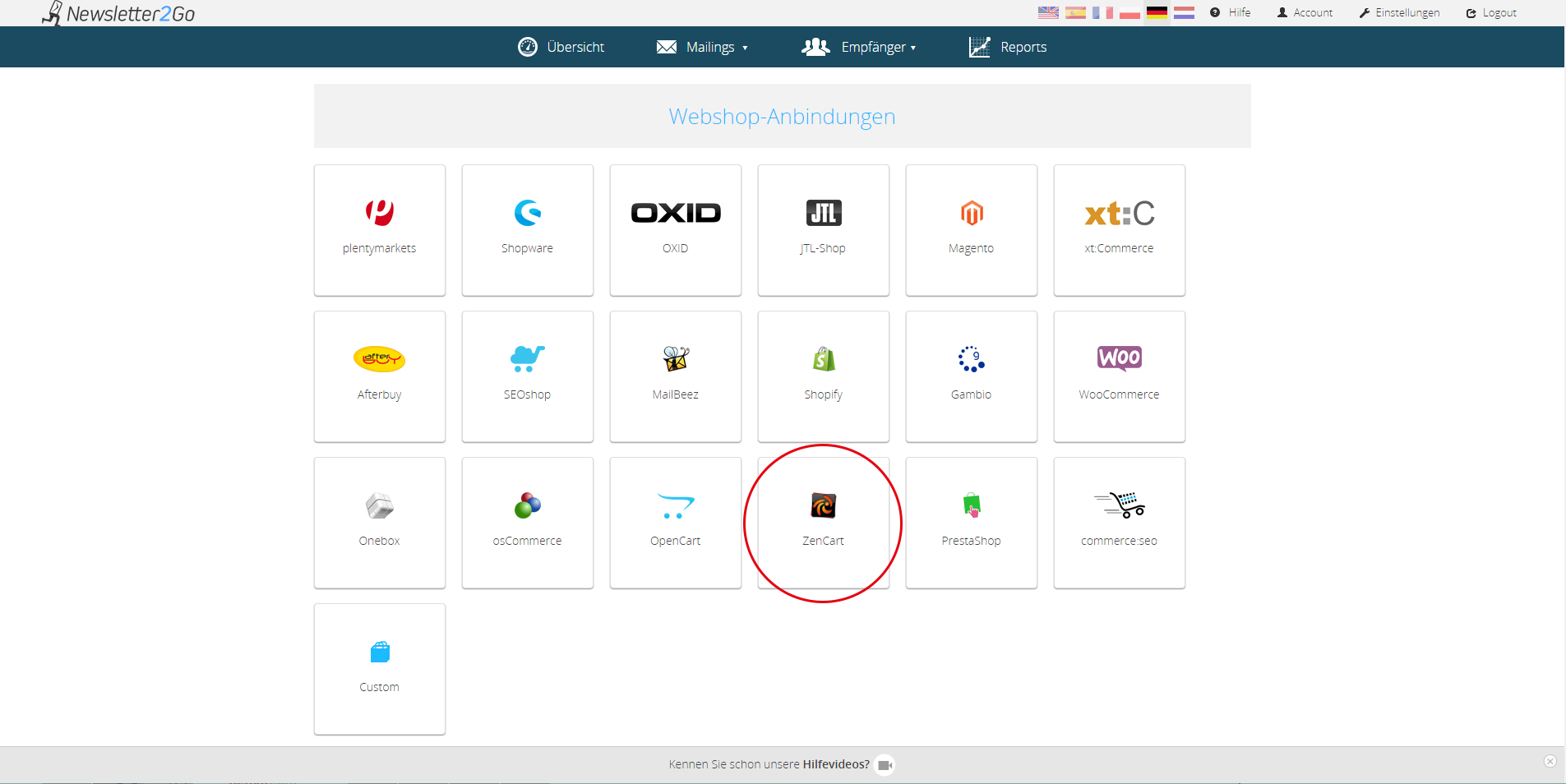Expand the Empfänger dropdown menu
Image resolution: width=1566 pixels, height=784 pixels.
coord(859,47)
